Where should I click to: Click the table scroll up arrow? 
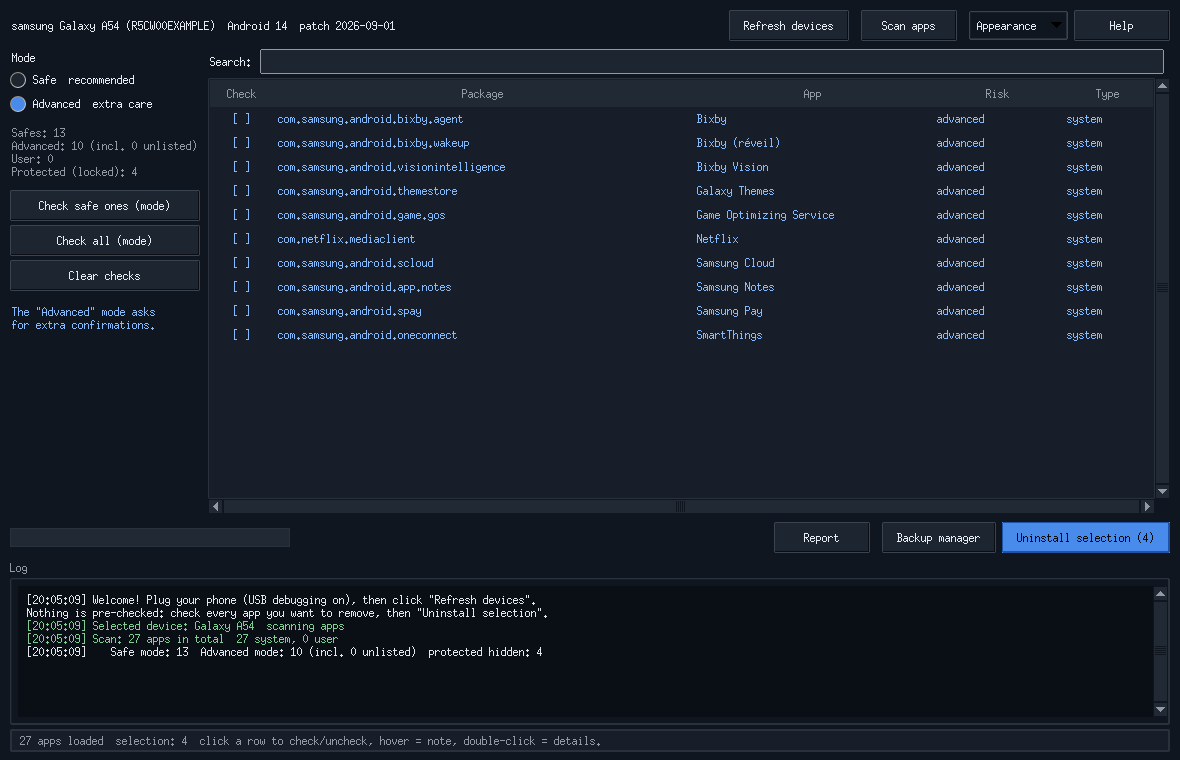click(1162, 86)
